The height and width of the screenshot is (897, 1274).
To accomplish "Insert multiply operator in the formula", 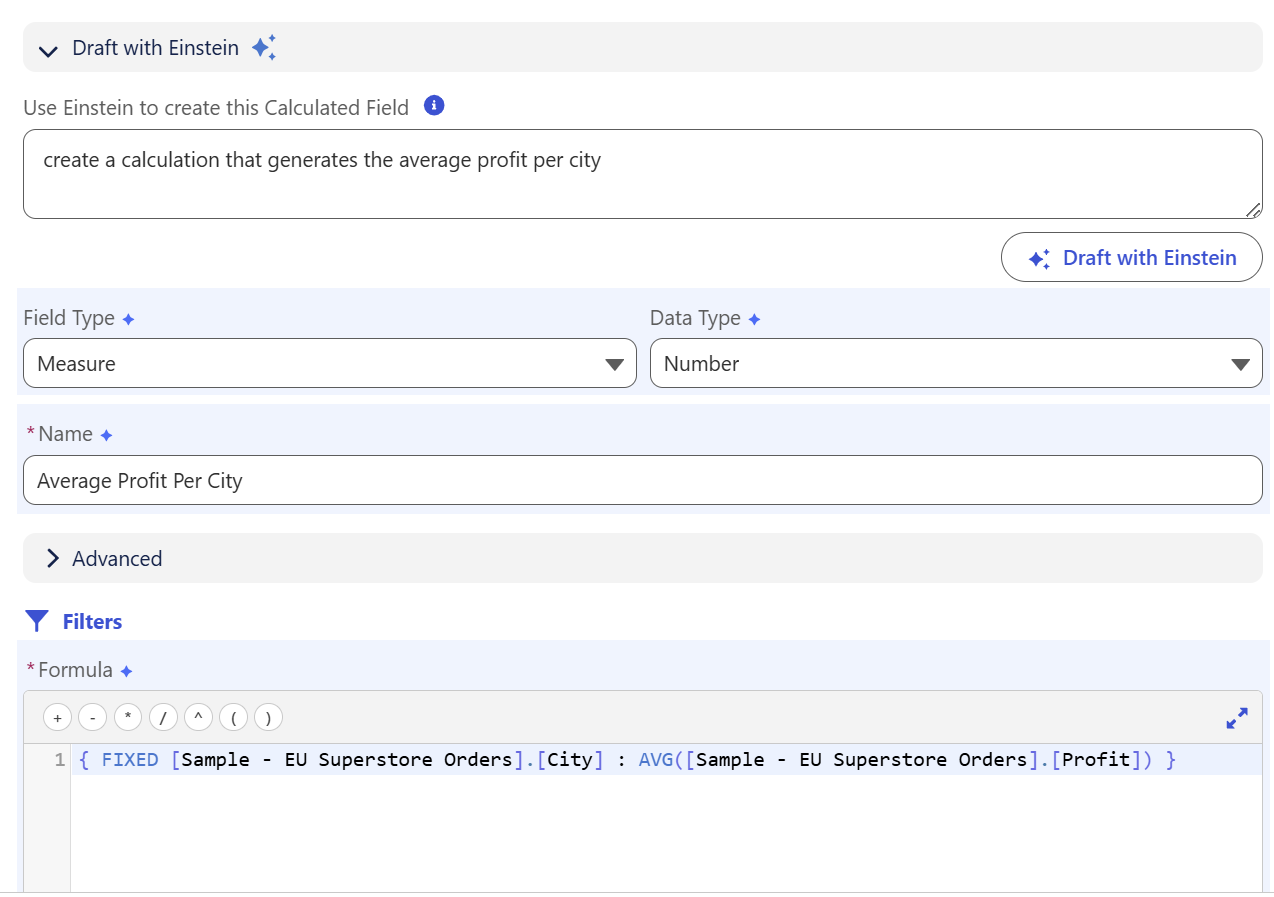I will [128, 717].
